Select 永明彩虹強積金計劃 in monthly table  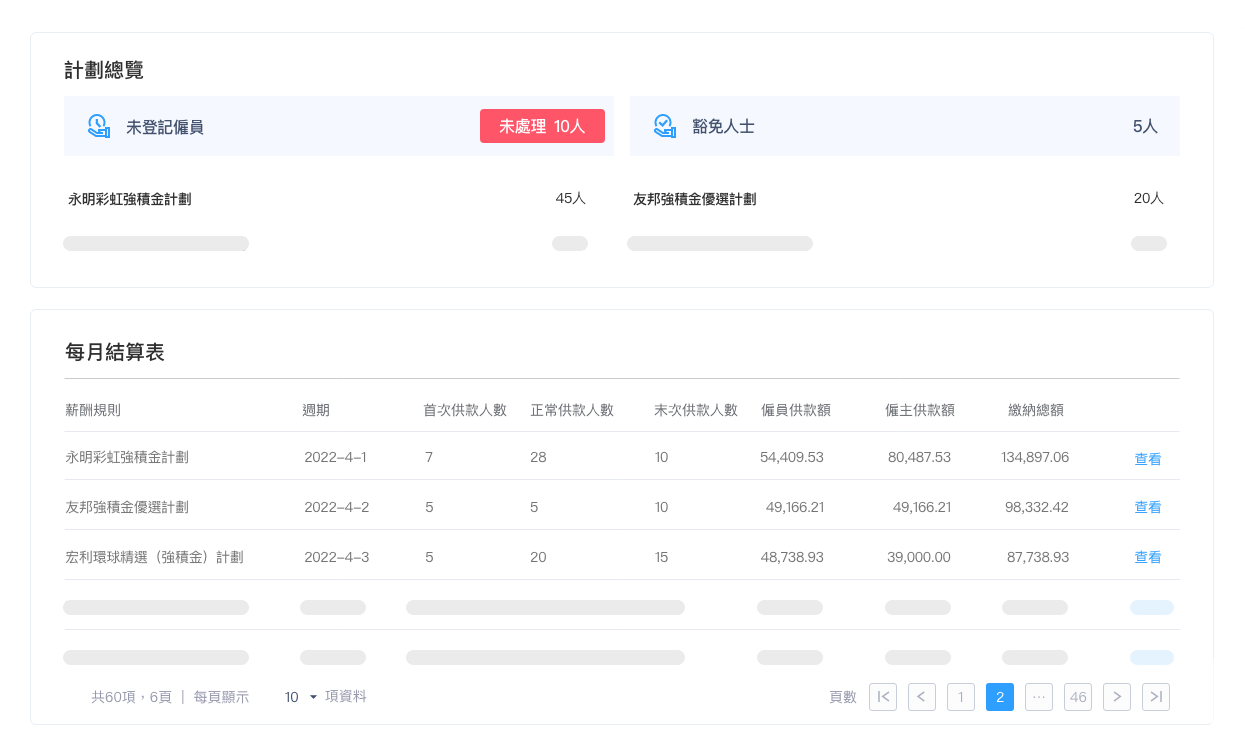(127, 457)
